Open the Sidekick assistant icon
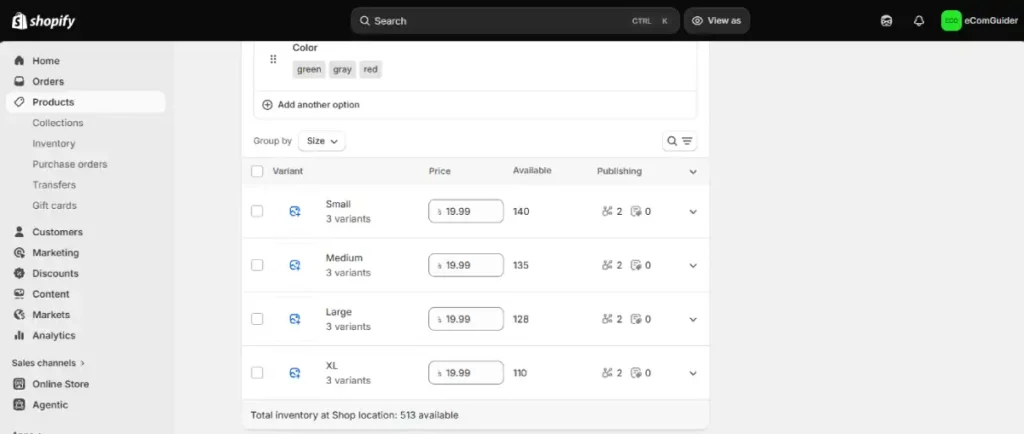1024x434 pixels. [x=886, y=21]
